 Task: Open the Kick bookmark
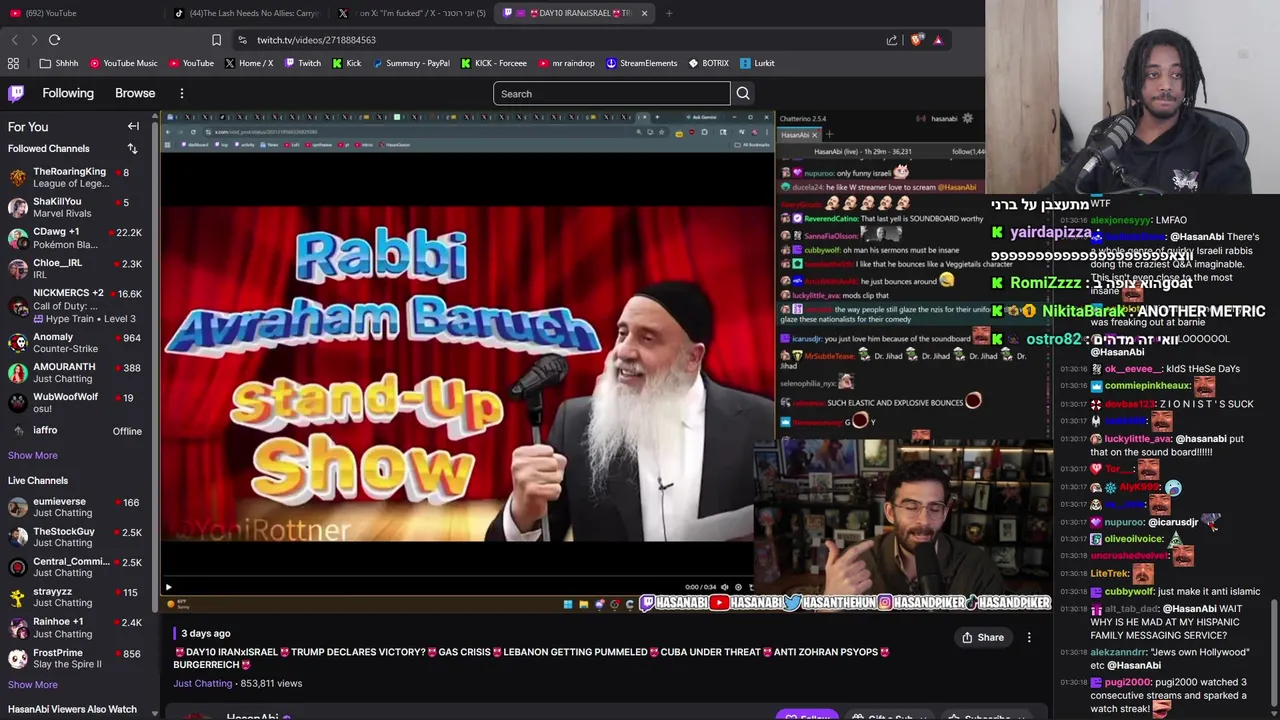347,63
